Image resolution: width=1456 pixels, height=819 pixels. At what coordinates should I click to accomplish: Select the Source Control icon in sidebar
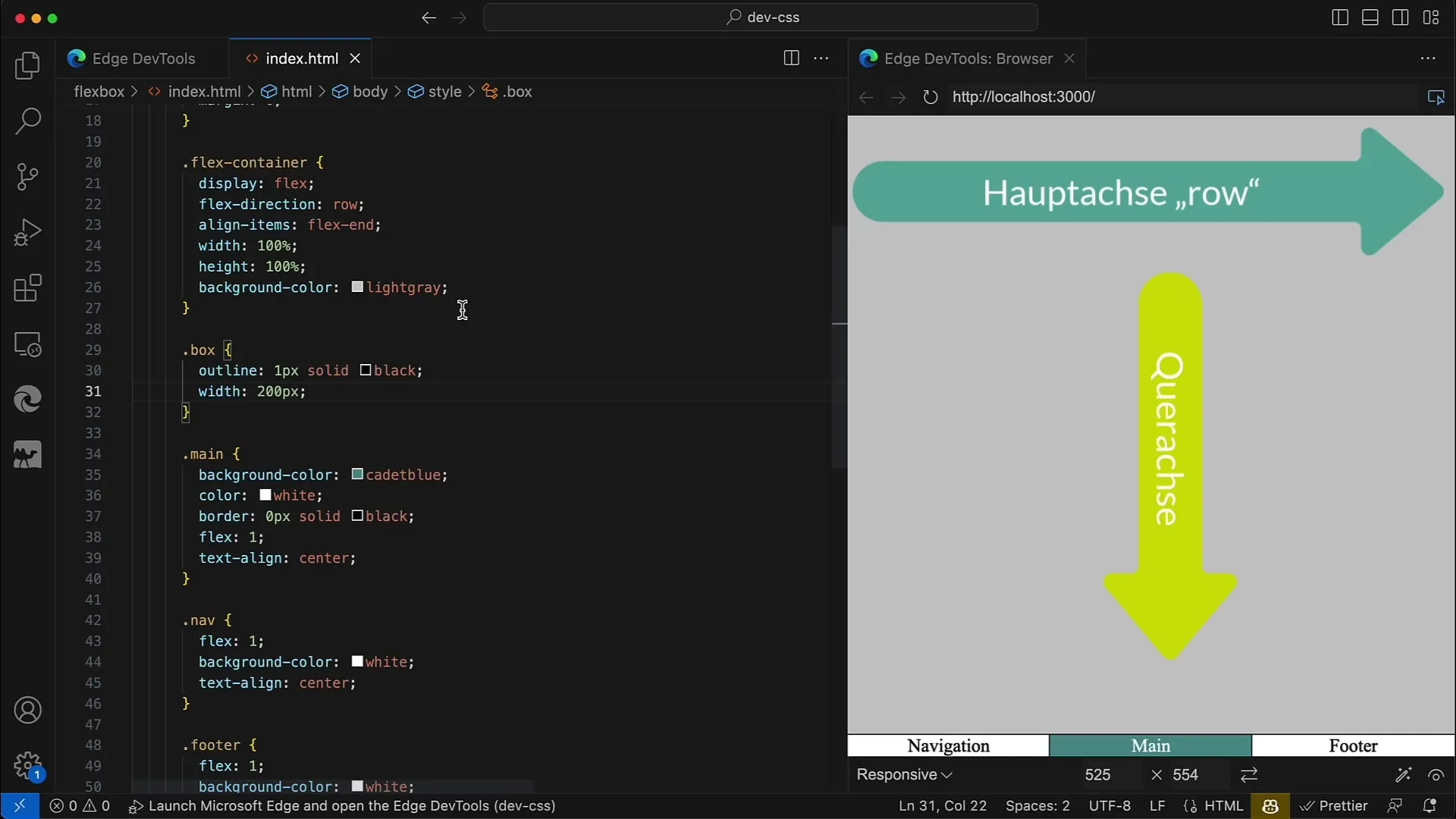coord(26,176)
